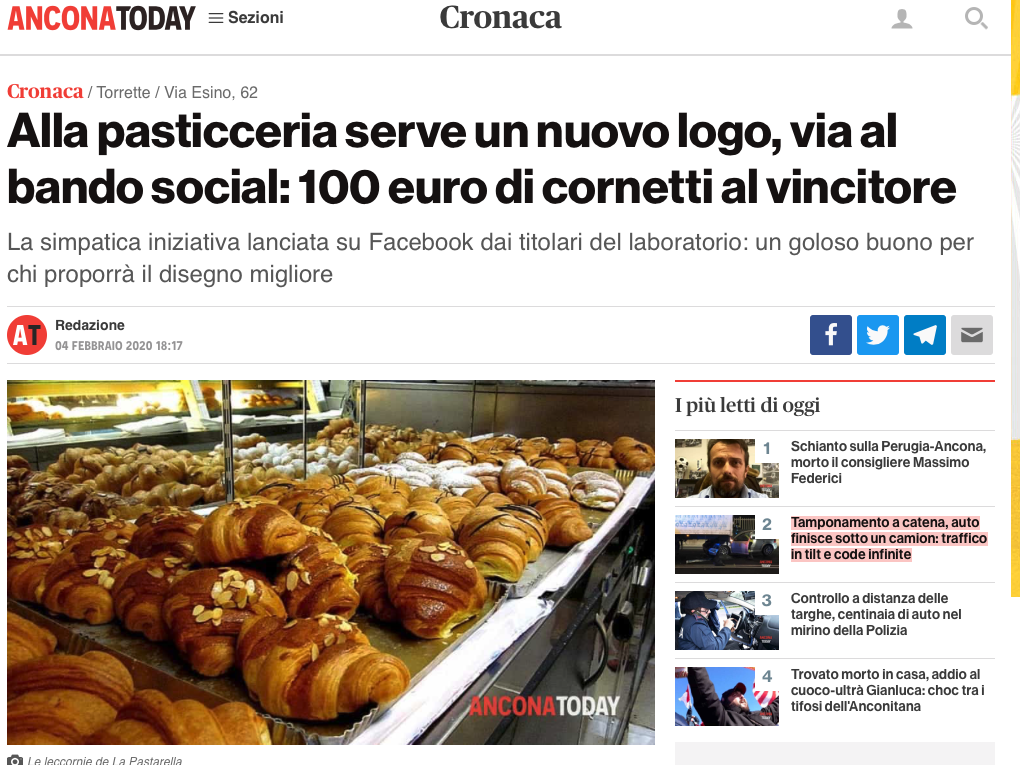Share article via Telegram icon
The width and height of the screenshot is (1020, 765).
[x=925, y=335]
